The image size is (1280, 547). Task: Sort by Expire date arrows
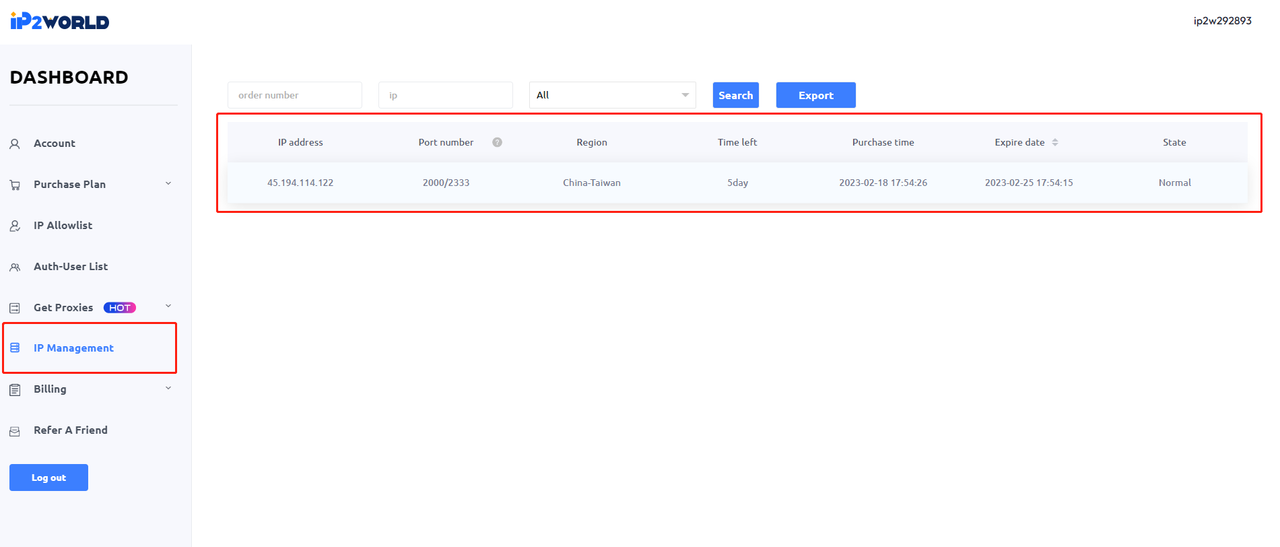[1055, 142]
